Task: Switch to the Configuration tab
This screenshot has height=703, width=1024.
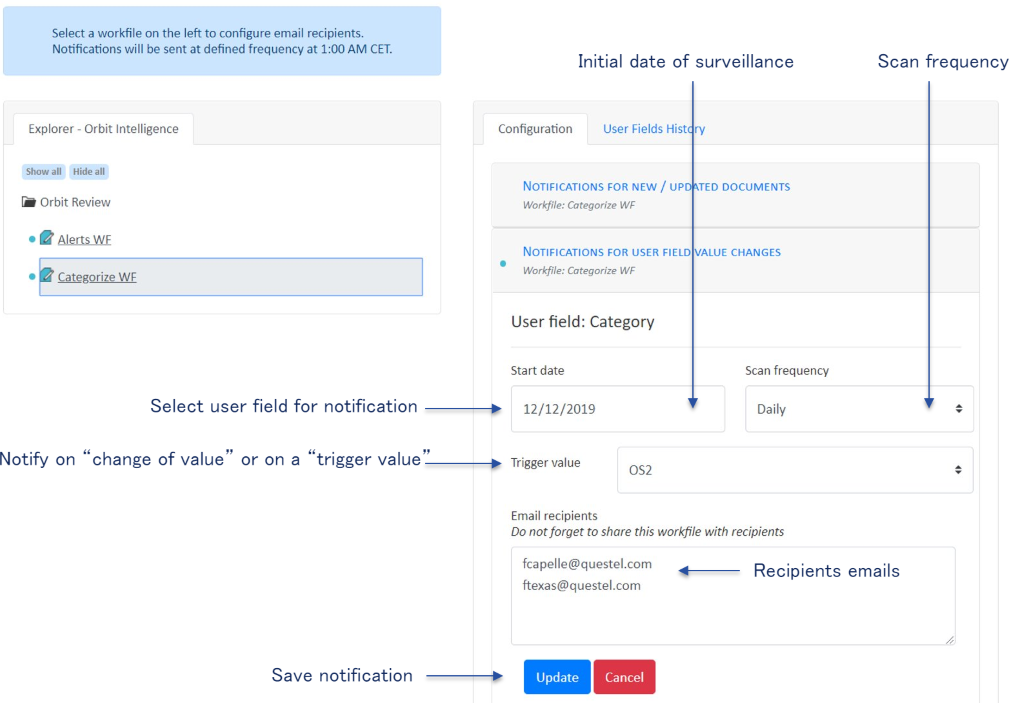Action: click(x=535, y=129)
